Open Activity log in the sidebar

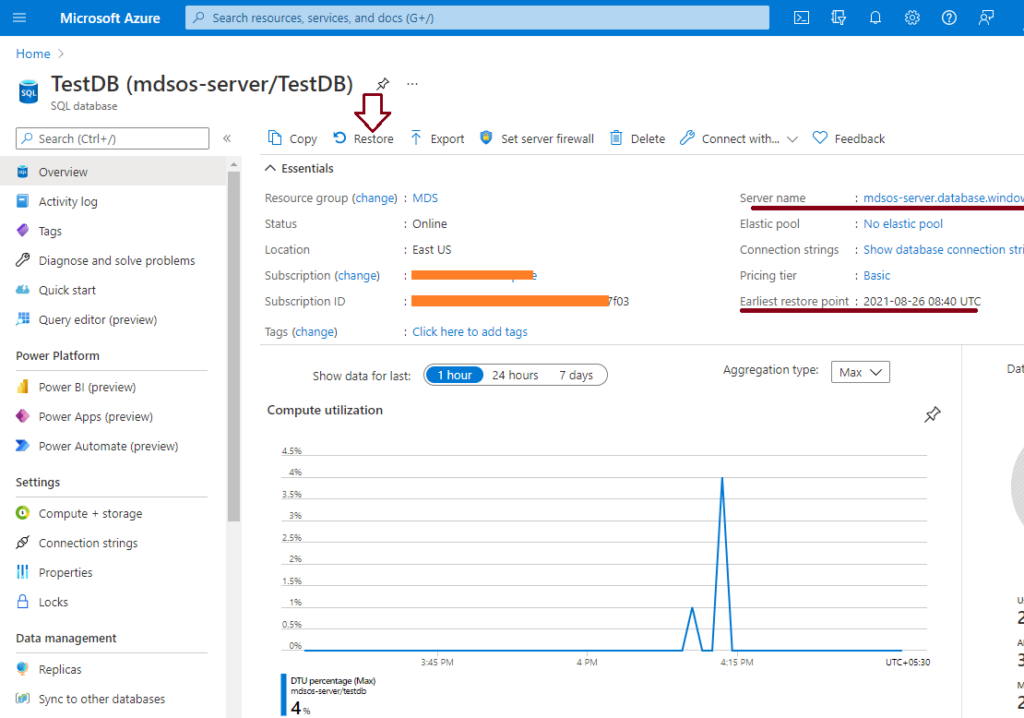pos(70,200)
